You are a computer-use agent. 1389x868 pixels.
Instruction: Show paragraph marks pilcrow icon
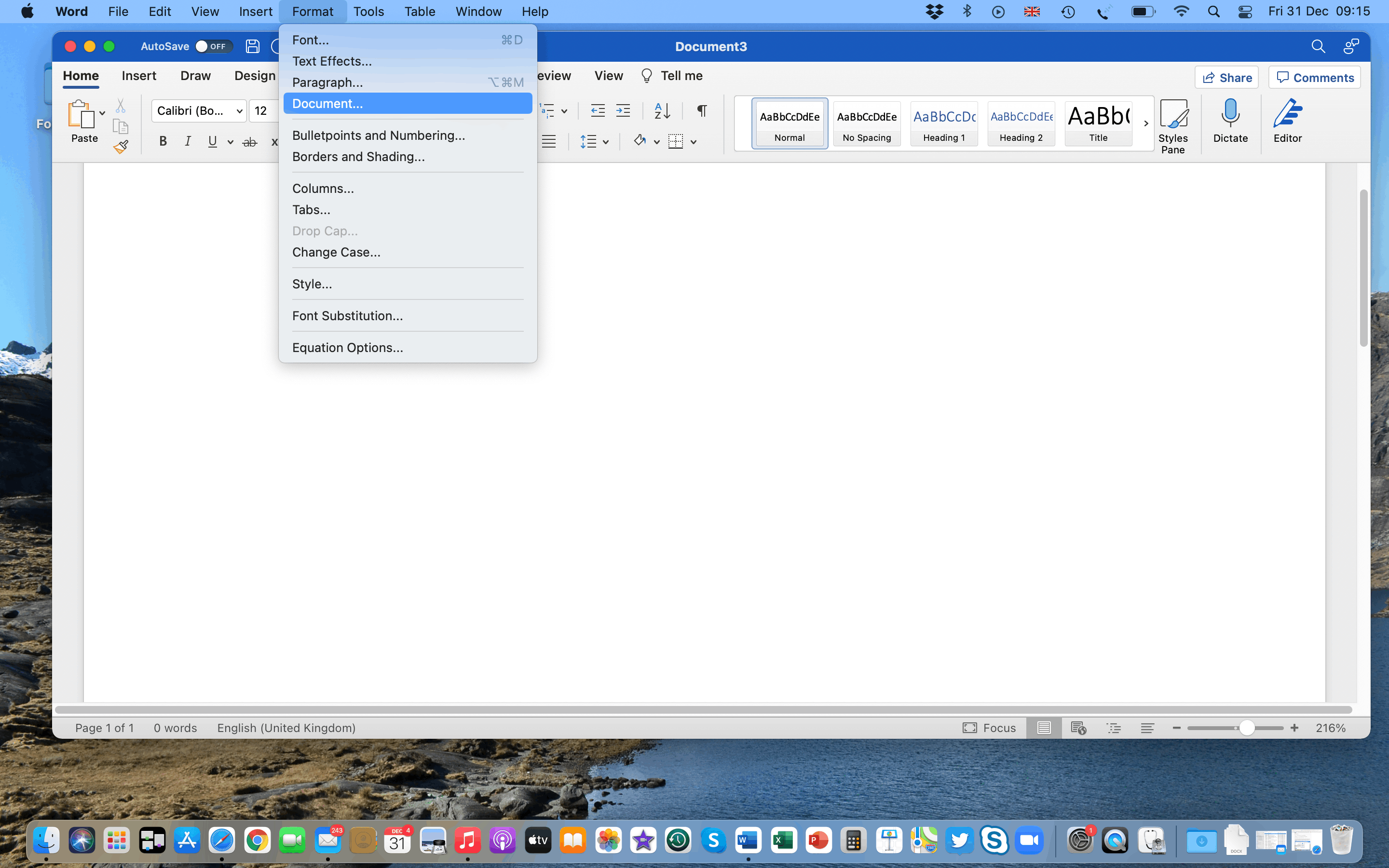[701, 110]
